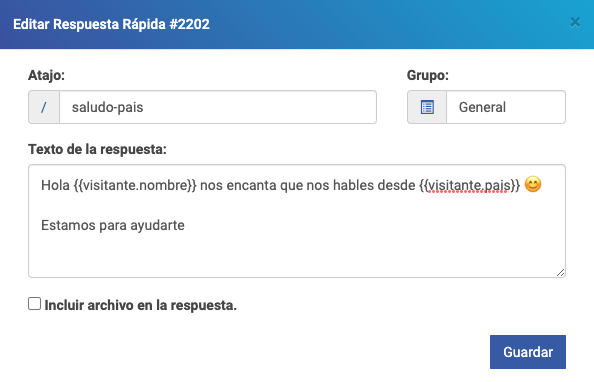Click the "Grupo:" label
The height and width of the screenshot is (382, 594).
428,75
